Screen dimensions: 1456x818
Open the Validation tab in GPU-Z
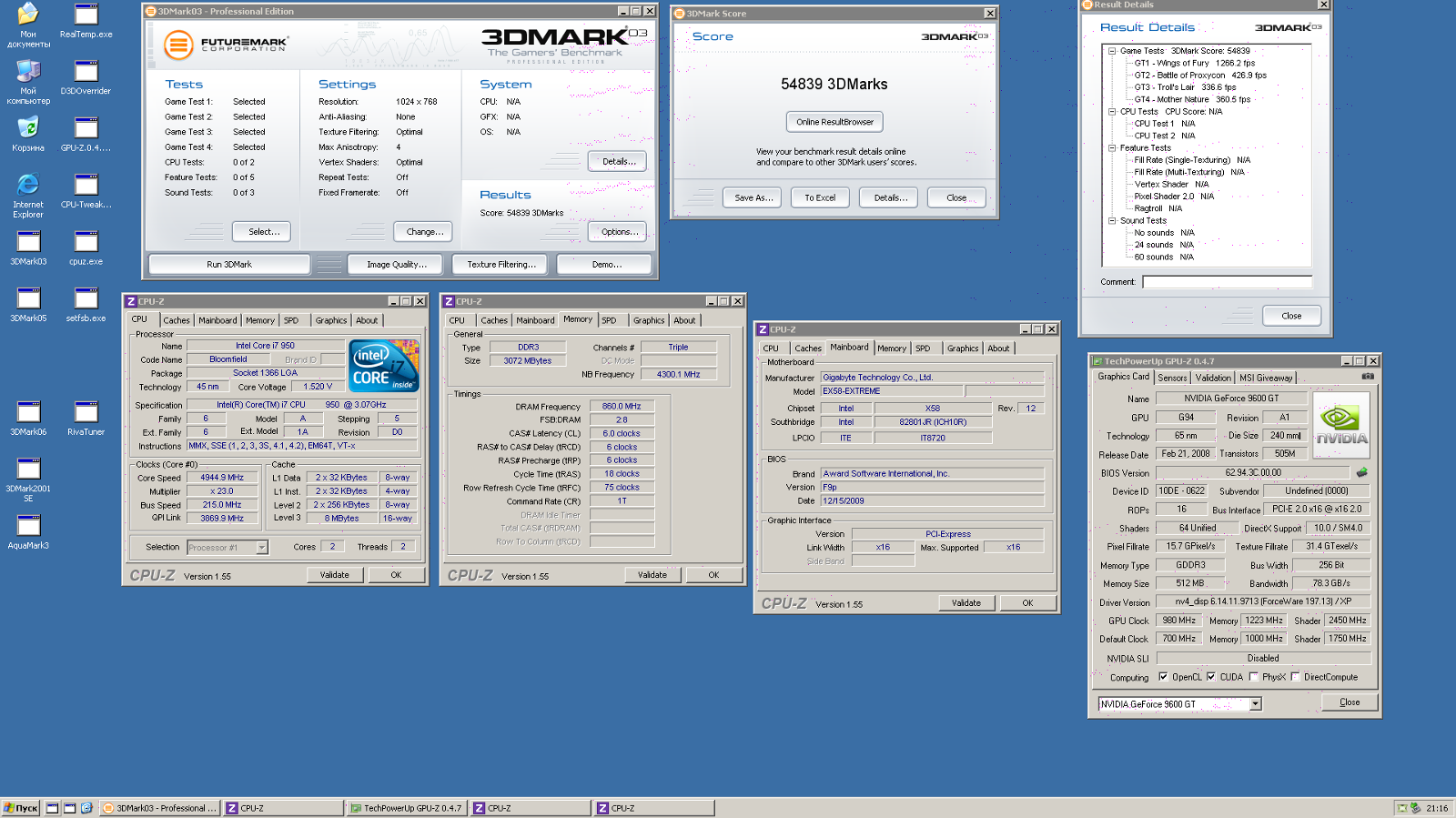pyautogui.click(x=1213, y=378)
